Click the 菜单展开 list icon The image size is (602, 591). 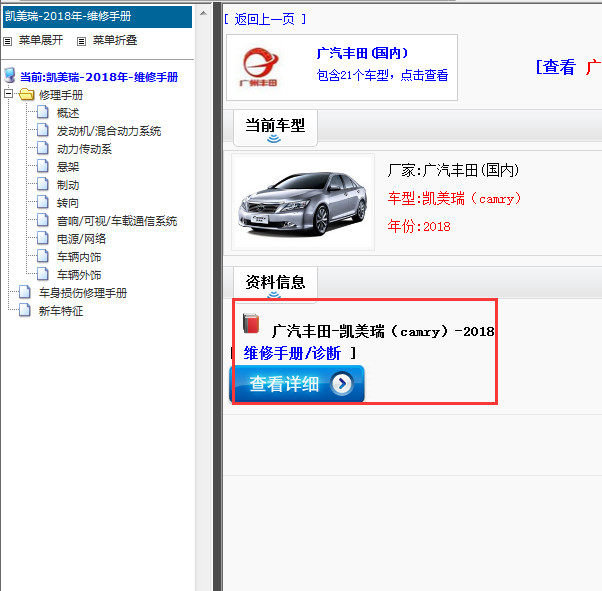(8, 41)
